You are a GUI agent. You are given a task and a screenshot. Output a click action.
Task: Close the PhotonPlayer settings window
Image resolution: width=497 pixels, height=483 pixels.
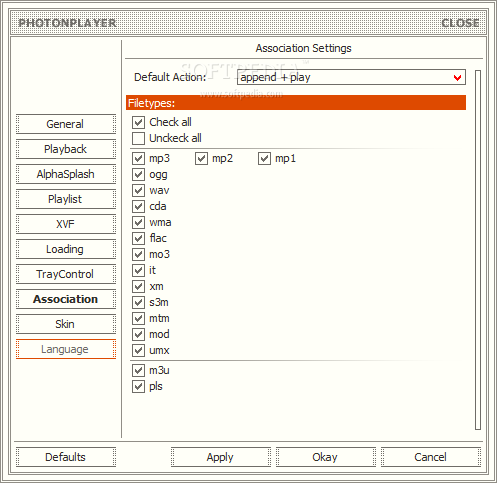(x=460, y=23)
